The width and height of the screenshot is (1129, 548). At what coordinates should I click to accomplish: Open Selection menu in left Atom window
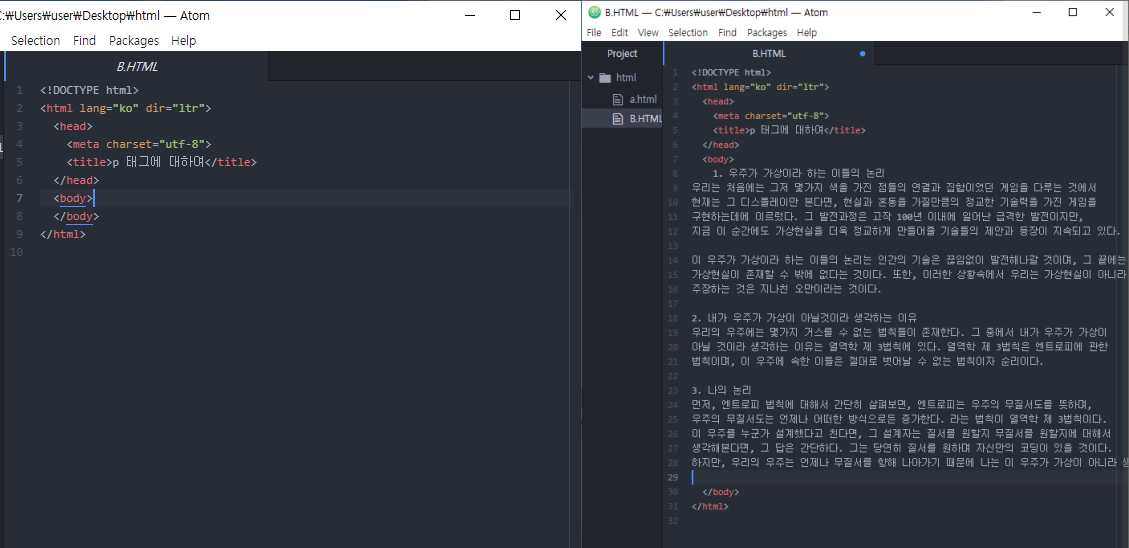[35, 40]
